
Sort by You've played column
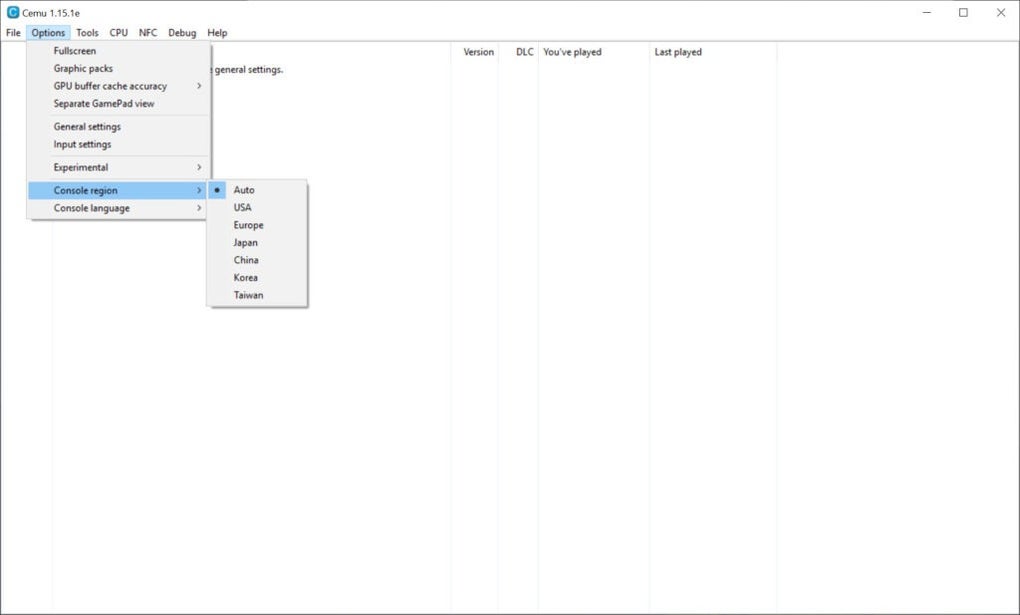click(x=594, y=52)
